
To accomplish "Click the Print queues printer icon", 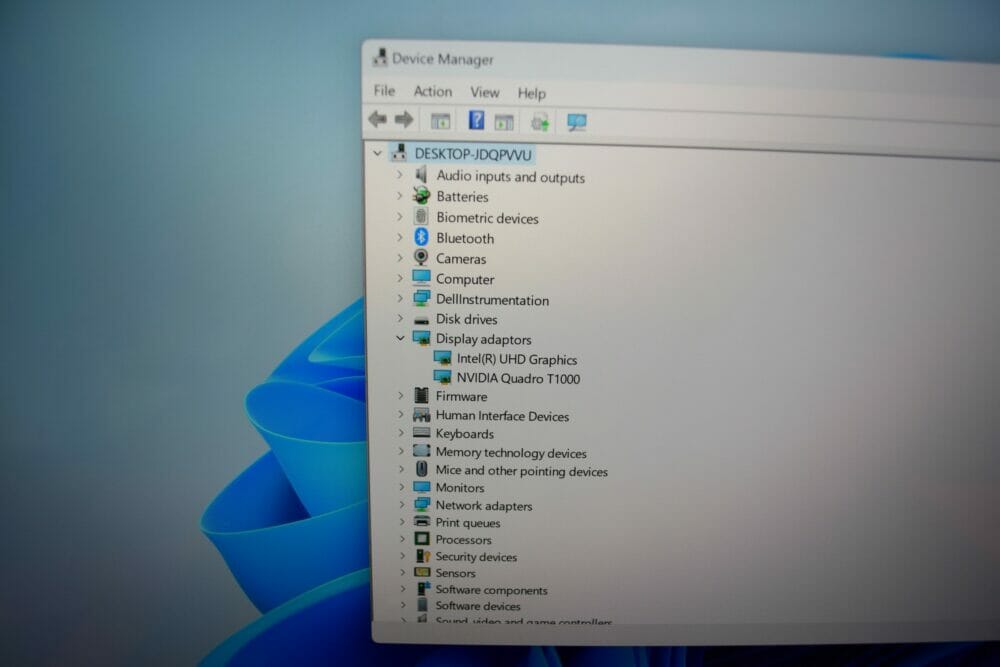I will [422, 522].
